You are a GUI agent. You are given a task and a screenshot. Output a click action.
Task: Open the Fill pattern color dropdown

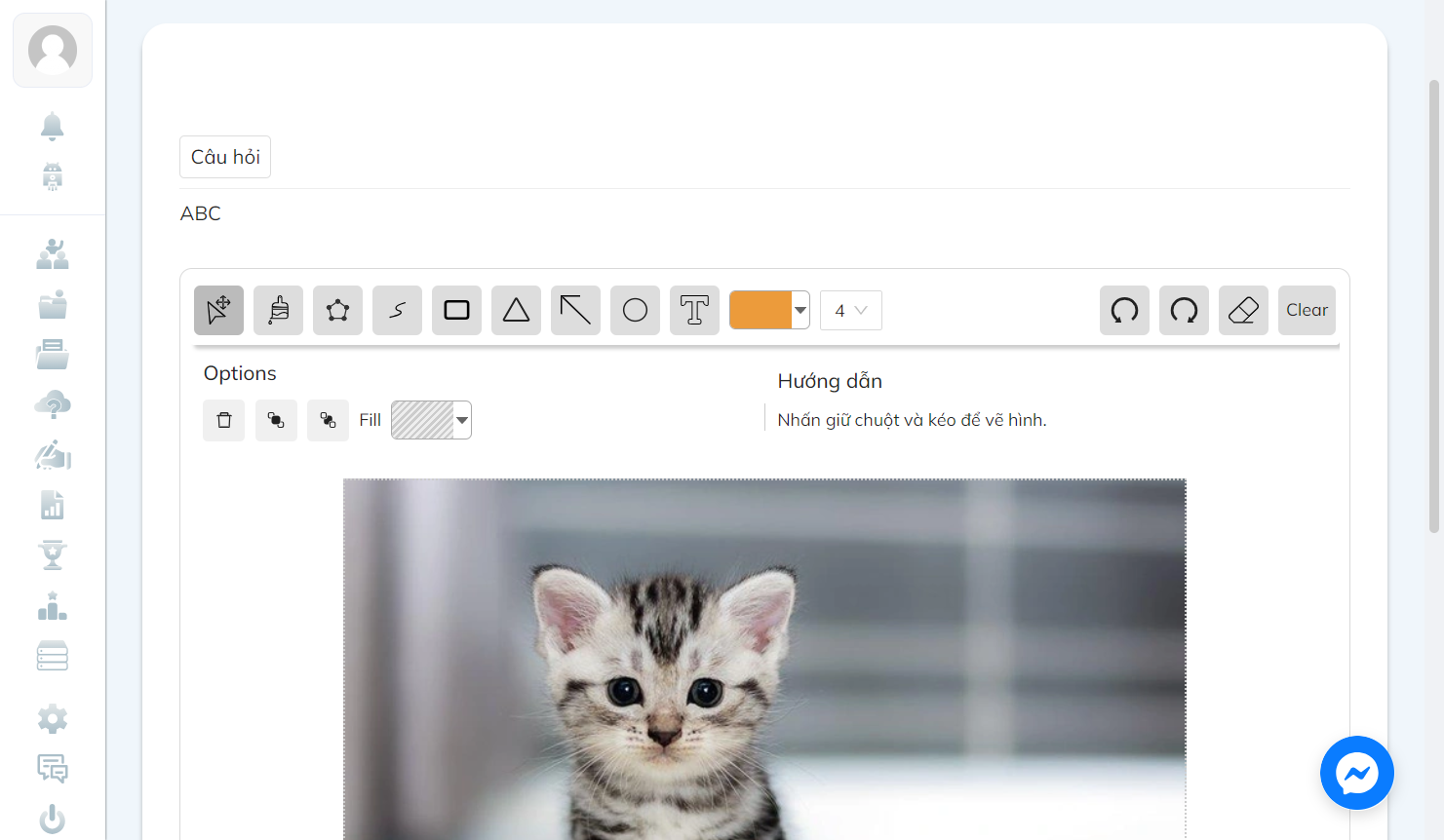click(x=462, y=420)
